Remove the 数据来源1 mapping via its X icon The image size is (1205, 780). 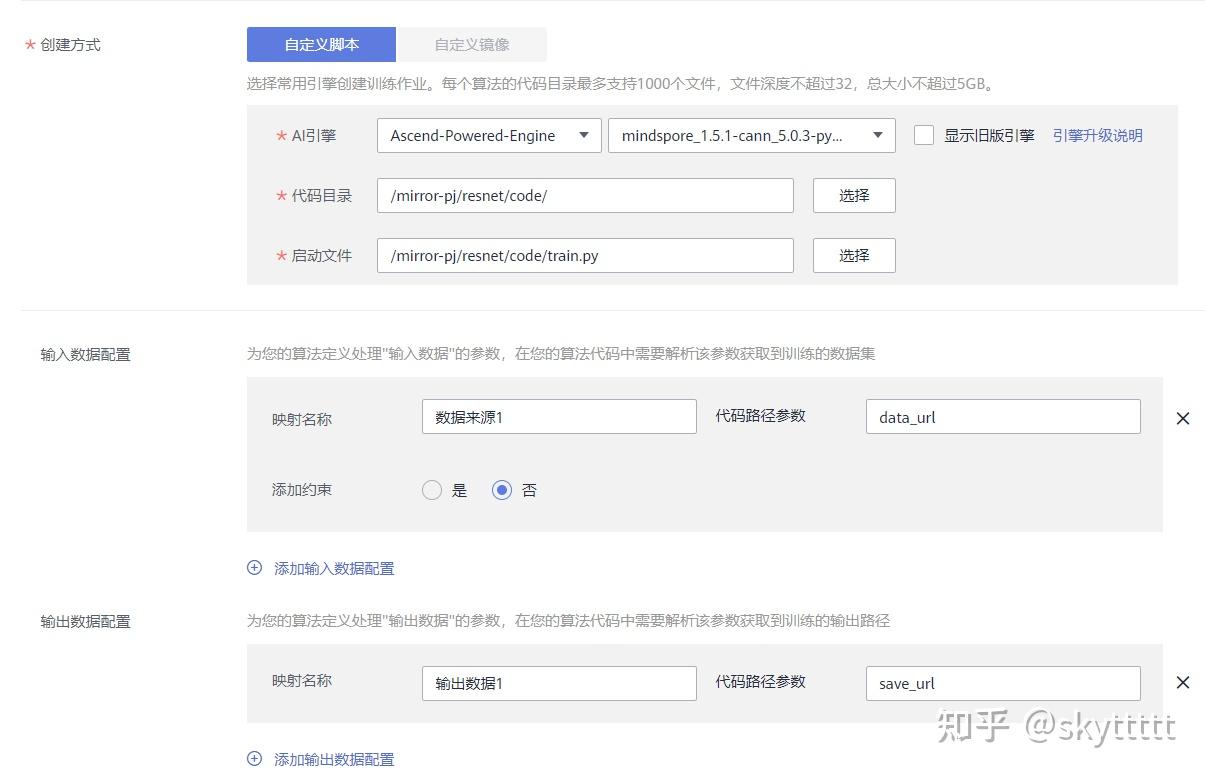1183,418
